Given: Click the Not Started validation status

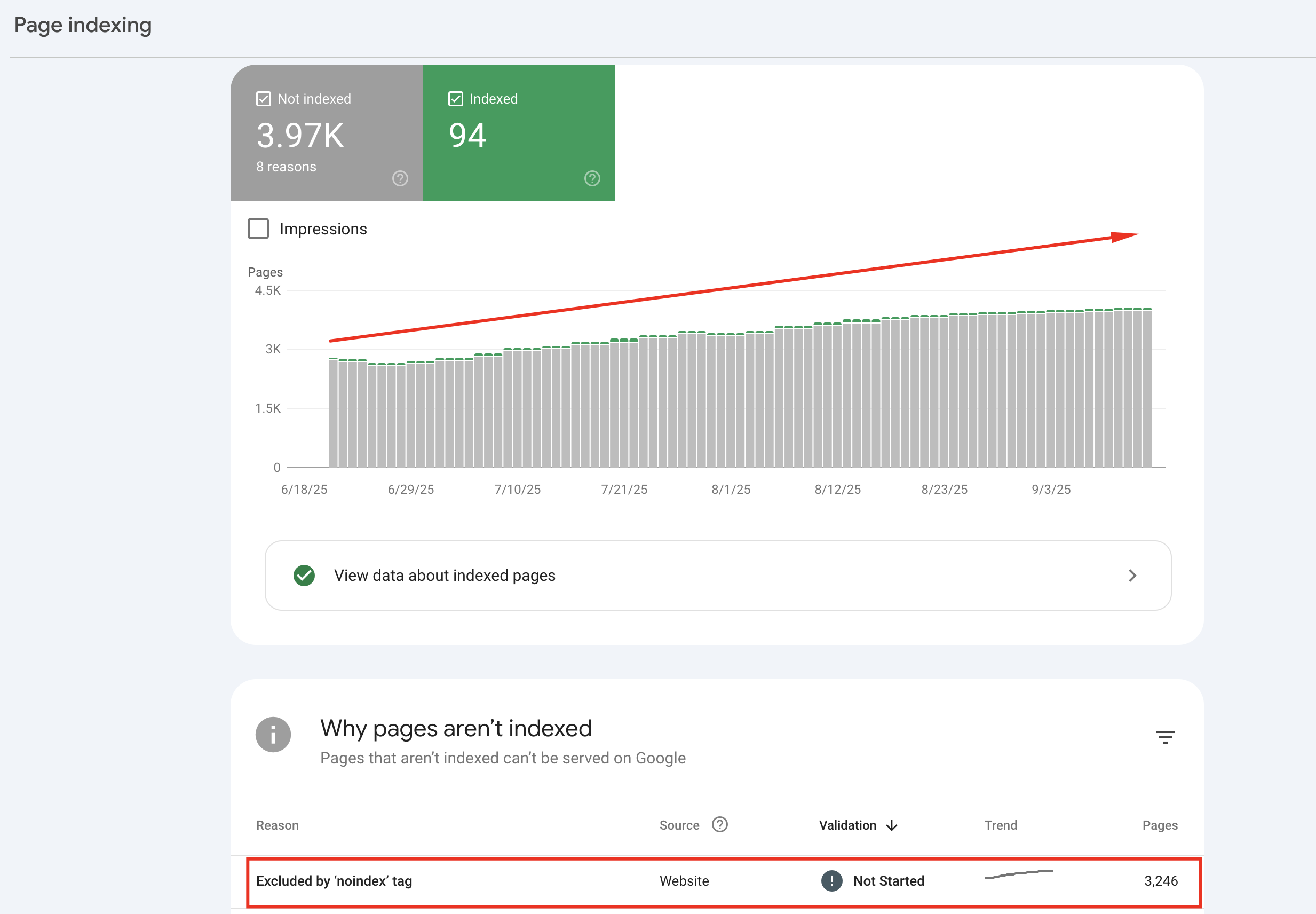Looking at the screenshot, I should 889,881.
